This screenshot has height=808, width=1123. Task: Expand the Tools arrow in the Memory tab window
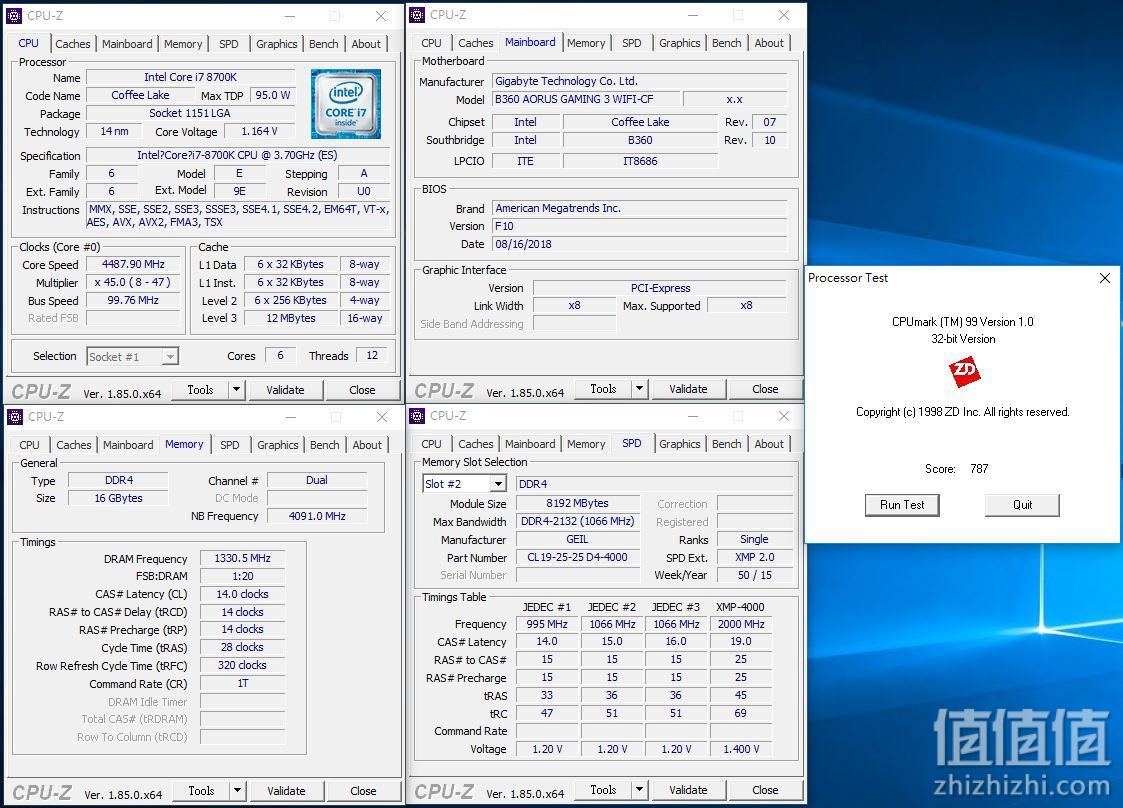pos(237,791)
